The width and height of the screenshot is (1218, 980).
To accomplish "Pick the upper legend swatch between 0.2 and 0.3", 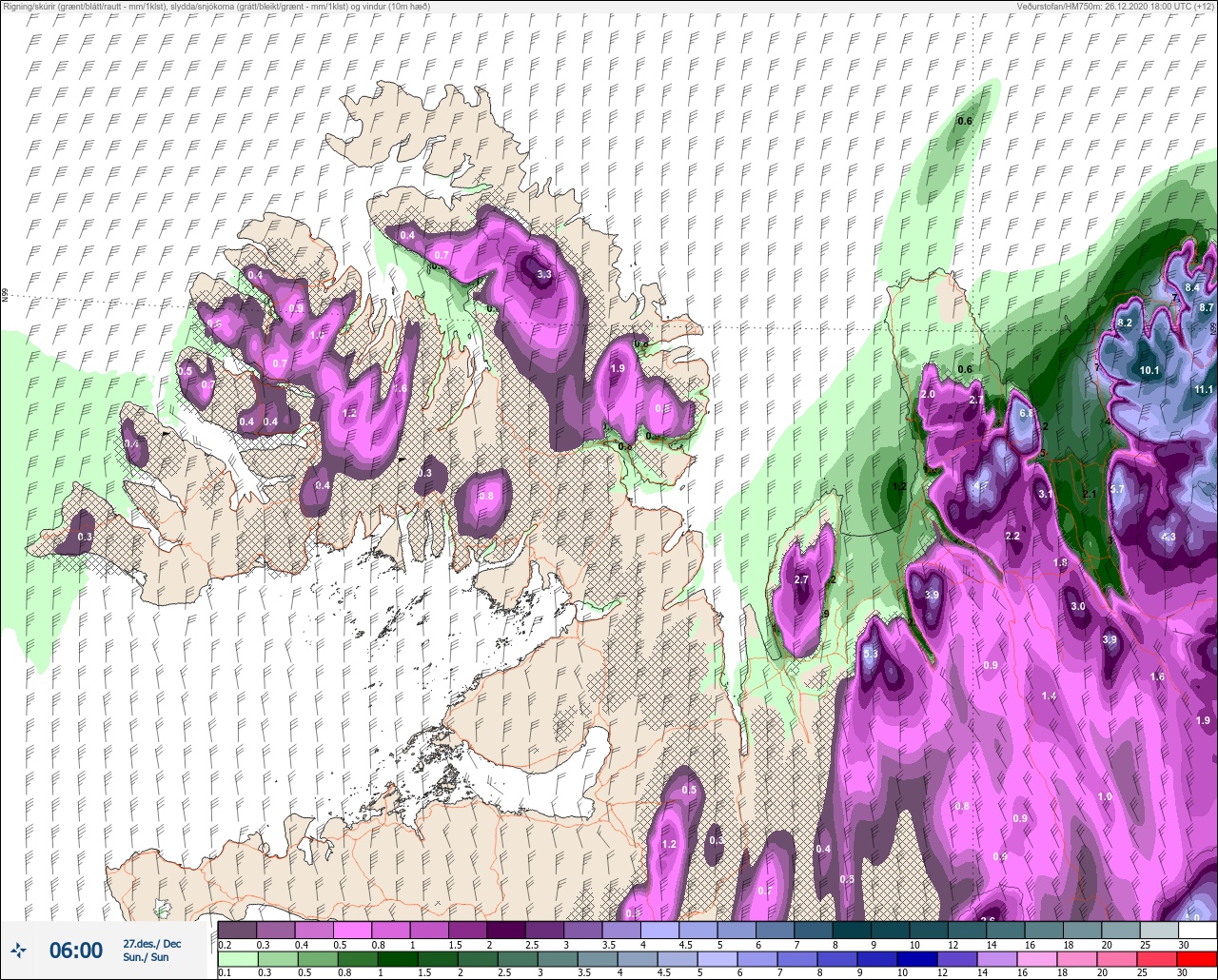I will click(x=237, y=930).
